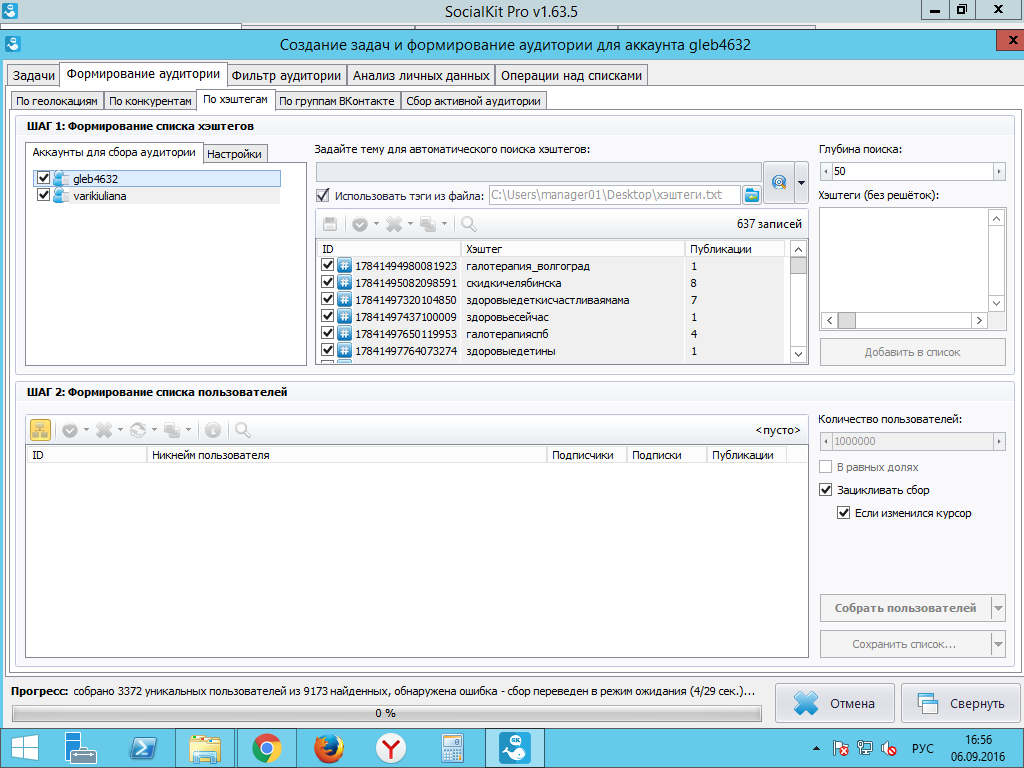The width and height of the screenshot is (1024, 768).
Task: Click the copy icon in the hashtag list toolbar
Action: click(x=428, y=224)
